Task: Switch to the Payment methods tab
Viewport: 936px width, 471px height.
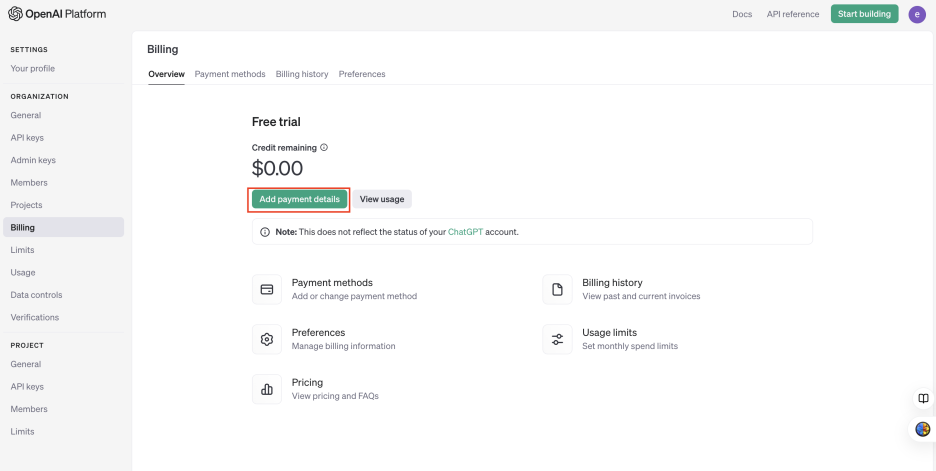Action: tap(230, 74)
